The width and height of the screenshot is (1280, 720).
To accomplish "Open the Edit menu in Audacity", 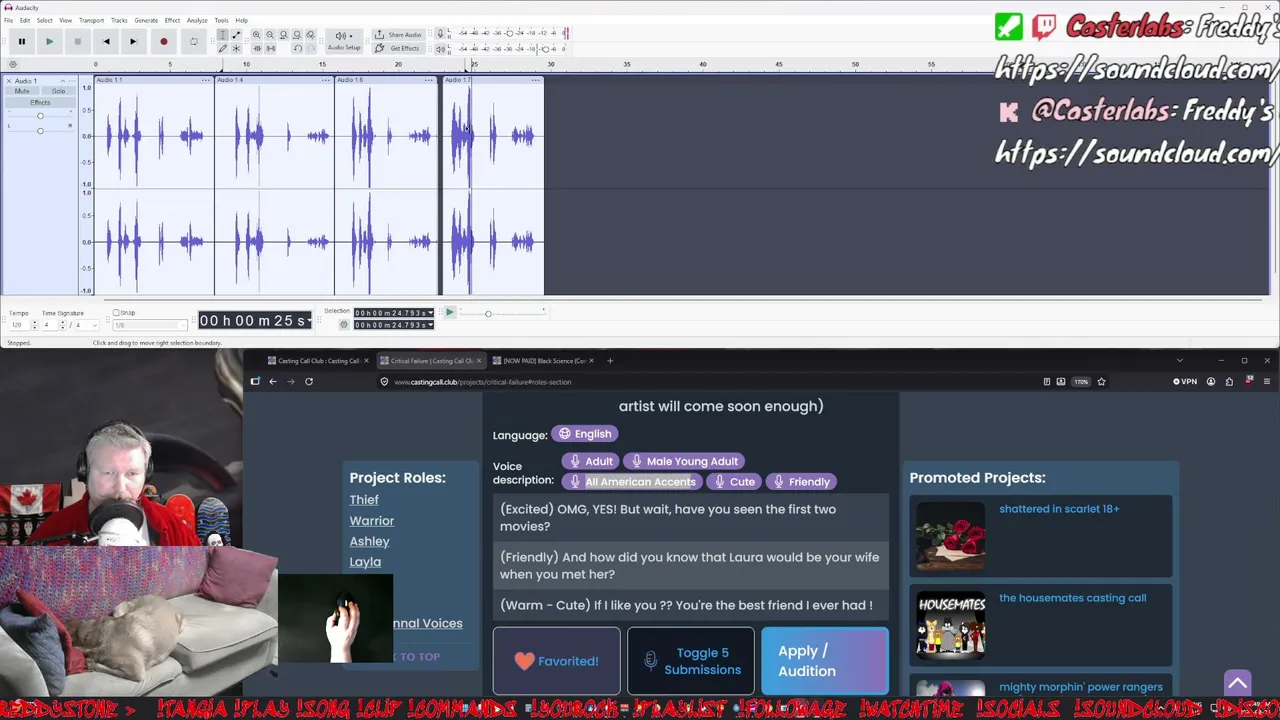I will click(x=25, y=20).
